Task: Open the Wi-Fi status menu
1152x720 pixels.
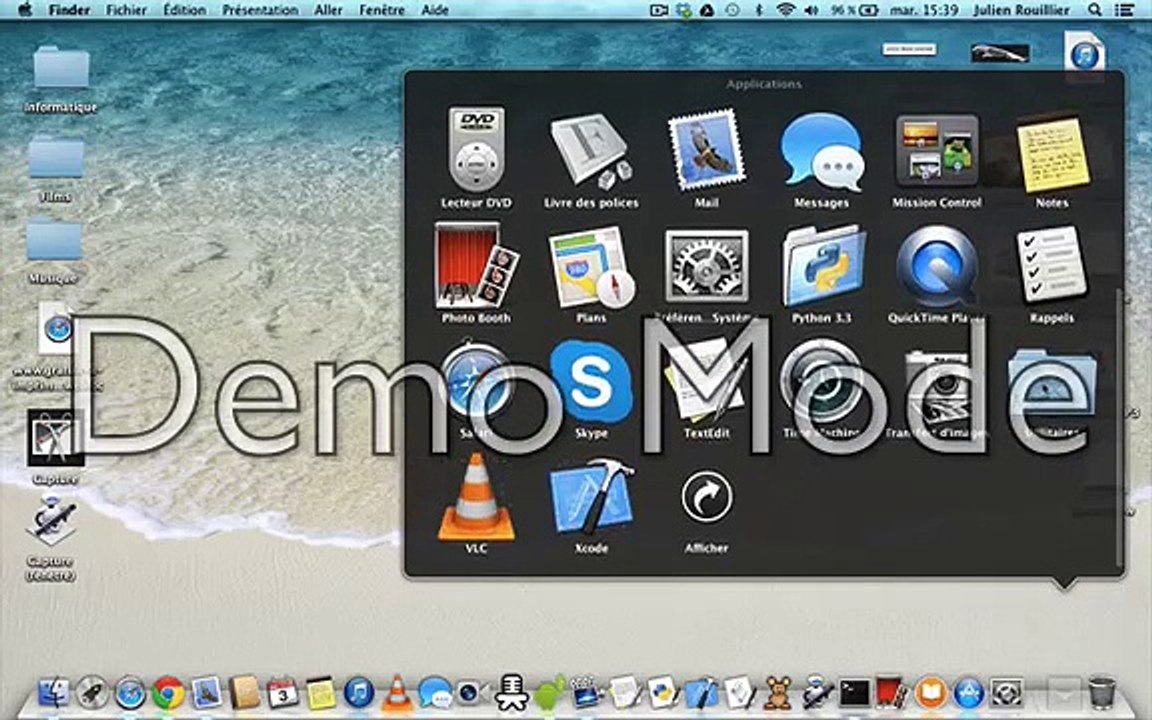Action: [x=785, y=10]
